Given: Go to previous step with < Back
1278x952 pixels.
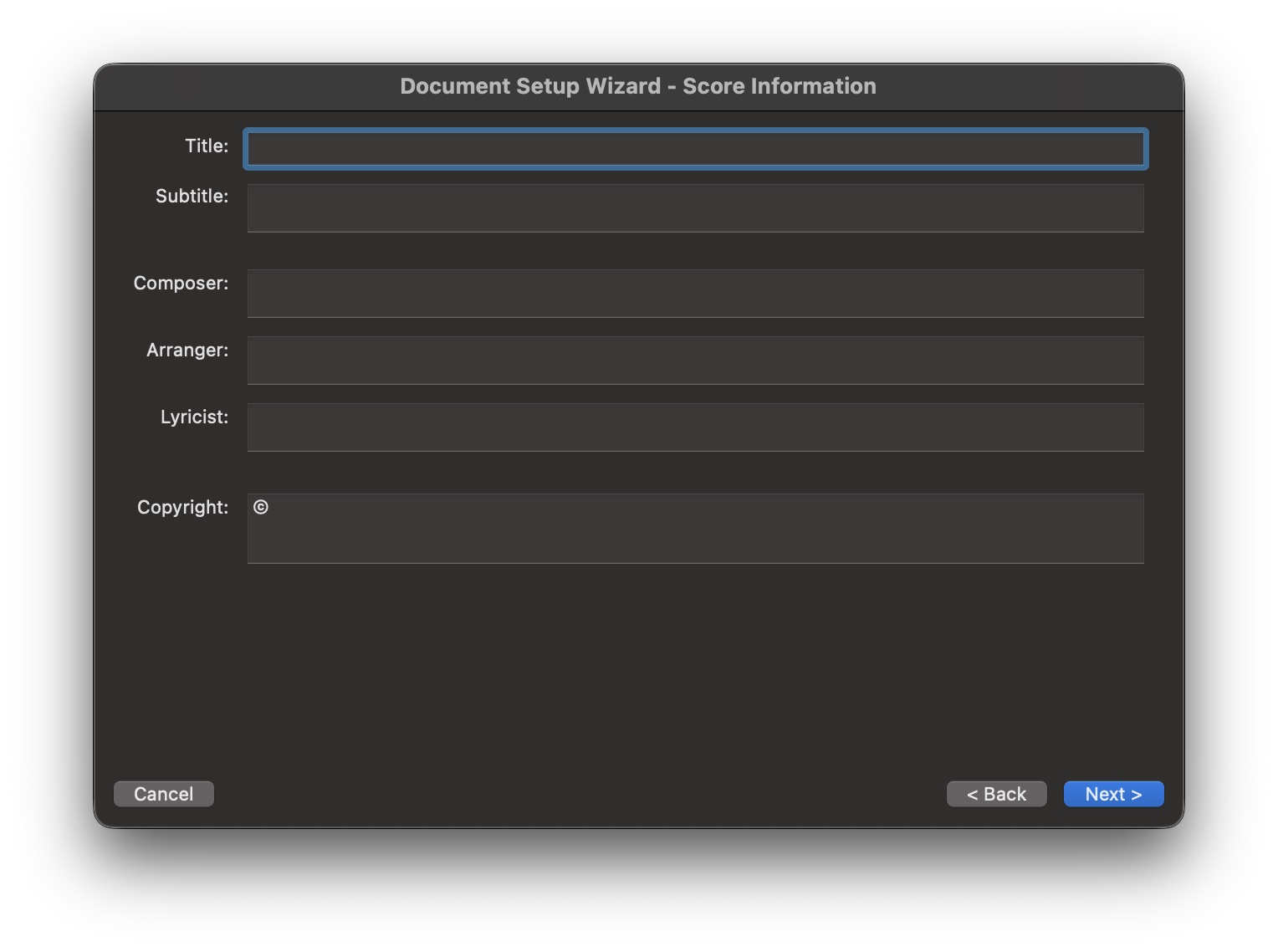Looking at the screenshot, I should [x=995, y=794].
